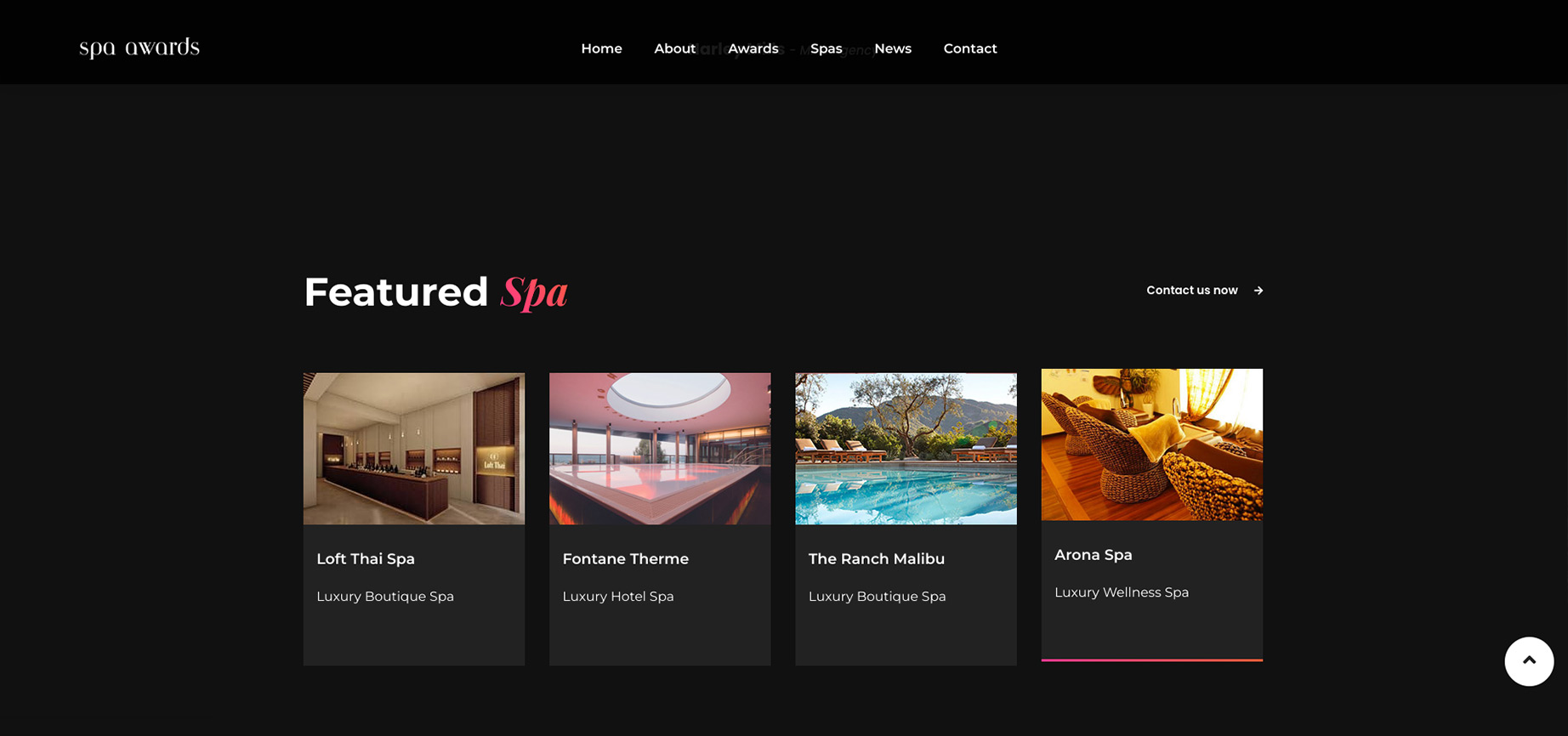Viewport: 1568px width, 736px height.
Task: Select The Ranch Malibu title
Action: (877, 559)
